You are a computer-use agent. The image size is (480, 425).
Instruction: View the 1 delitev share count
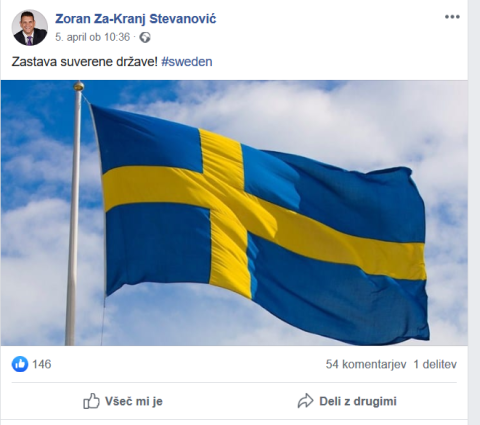[435, 364]
